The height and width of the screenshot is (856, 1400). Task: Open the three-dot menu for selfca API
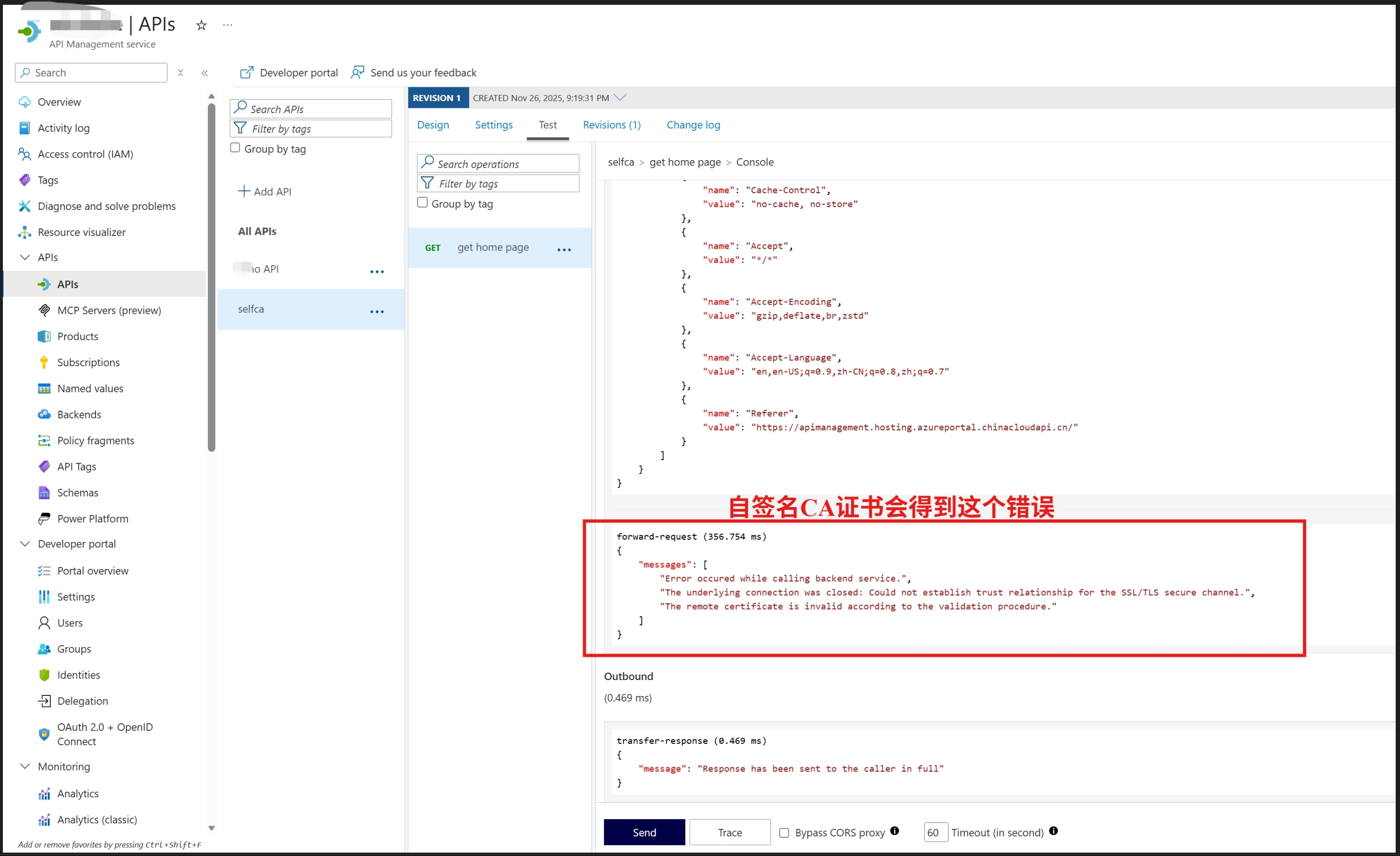[x=377, y=311]
